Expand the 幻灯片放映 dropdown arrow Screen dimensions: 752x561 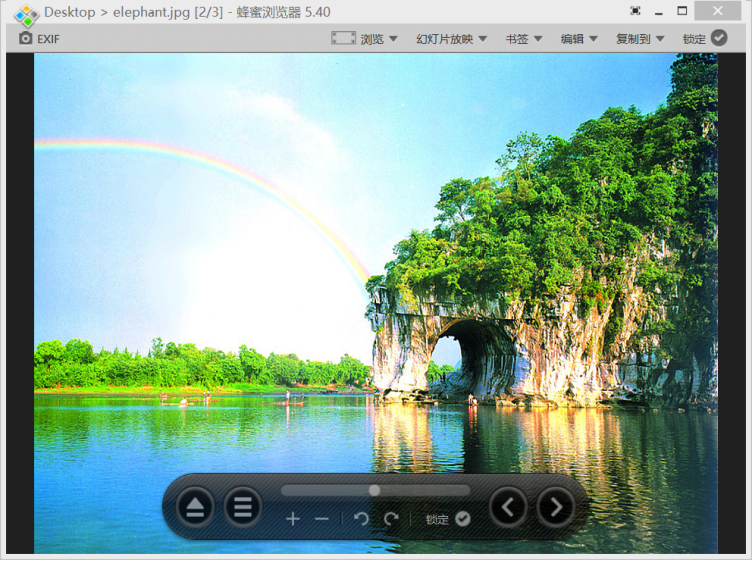point(482,39)
